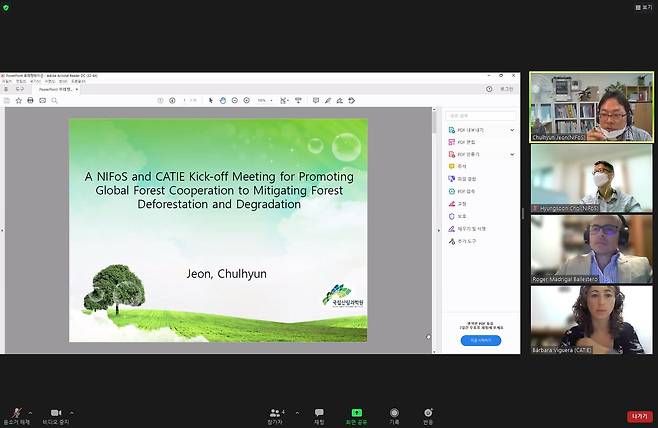Expand arrow next to Participants button

297,413
